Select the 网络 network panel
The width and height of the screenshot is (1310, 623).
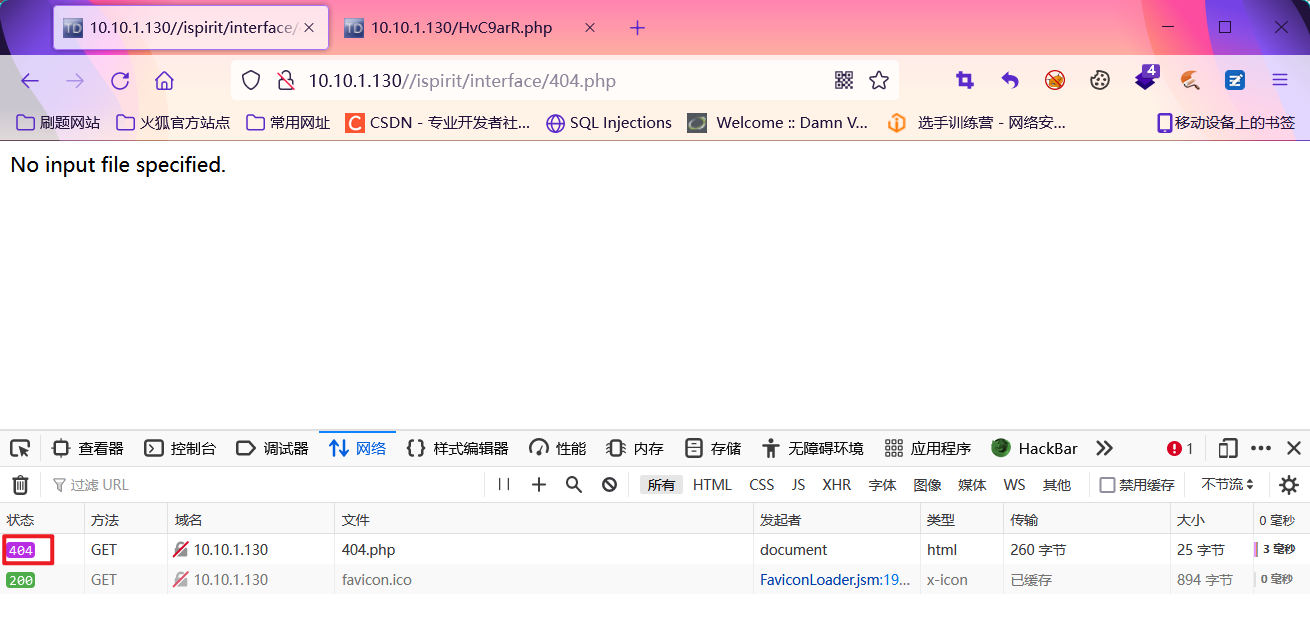pos(357,448)
